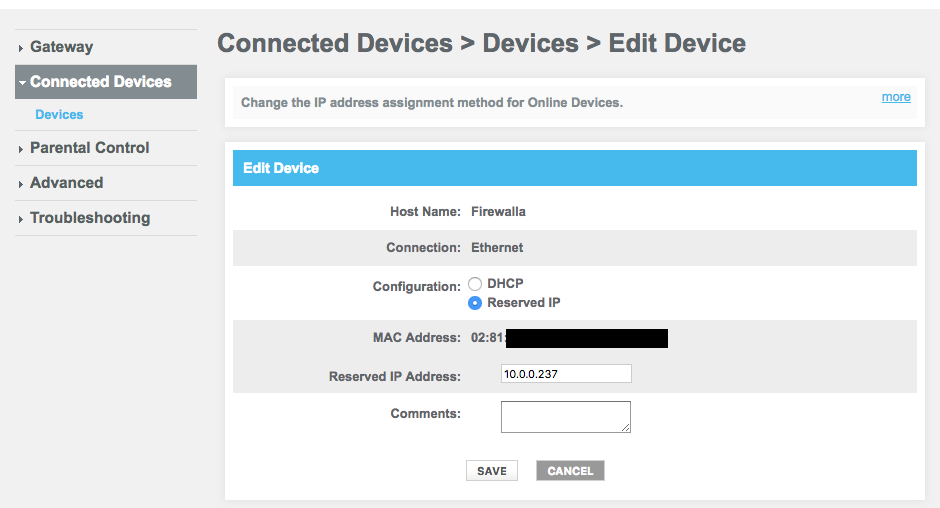Screen dimensions: 940x508
Task: Click the CANCEL button
Action: tap(570, 471)
